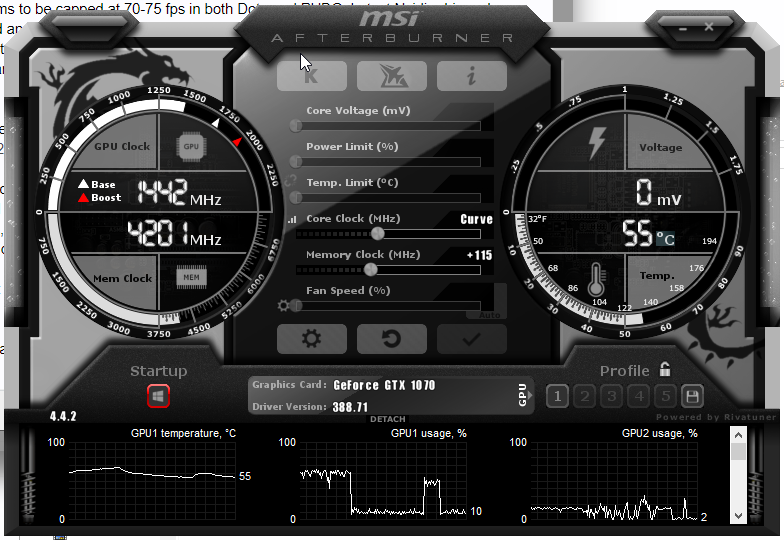
Task: Select profile slot 4
Action: point(638,396)
